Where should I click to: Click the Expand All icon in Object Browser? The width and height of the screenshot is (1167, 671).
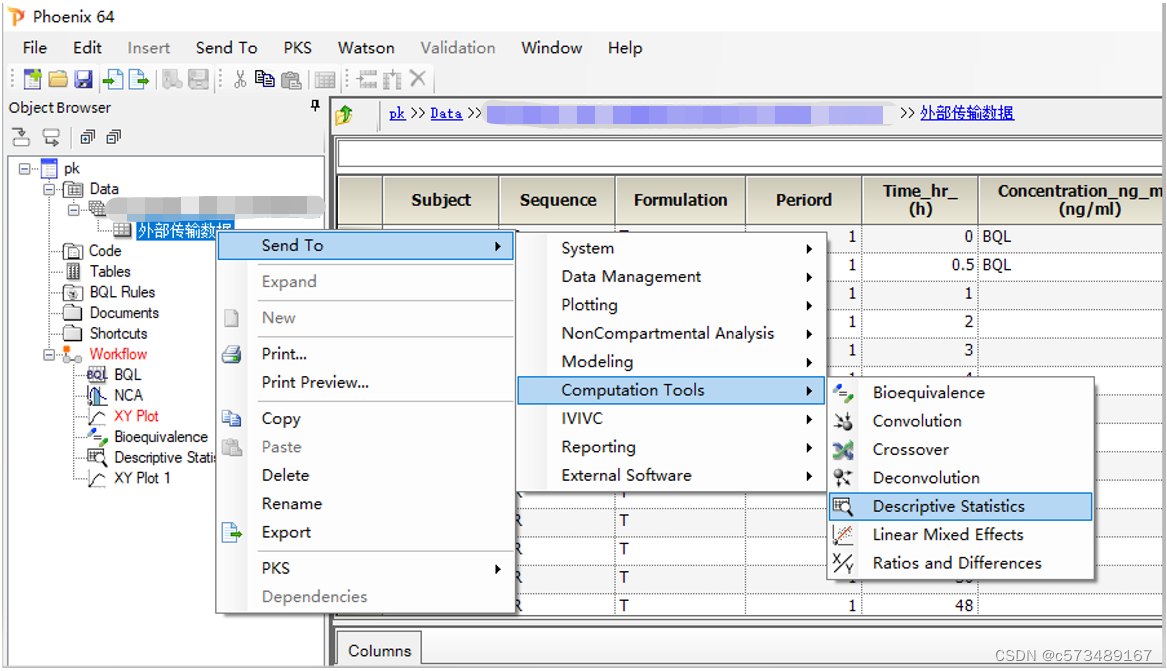coord(88,137)
